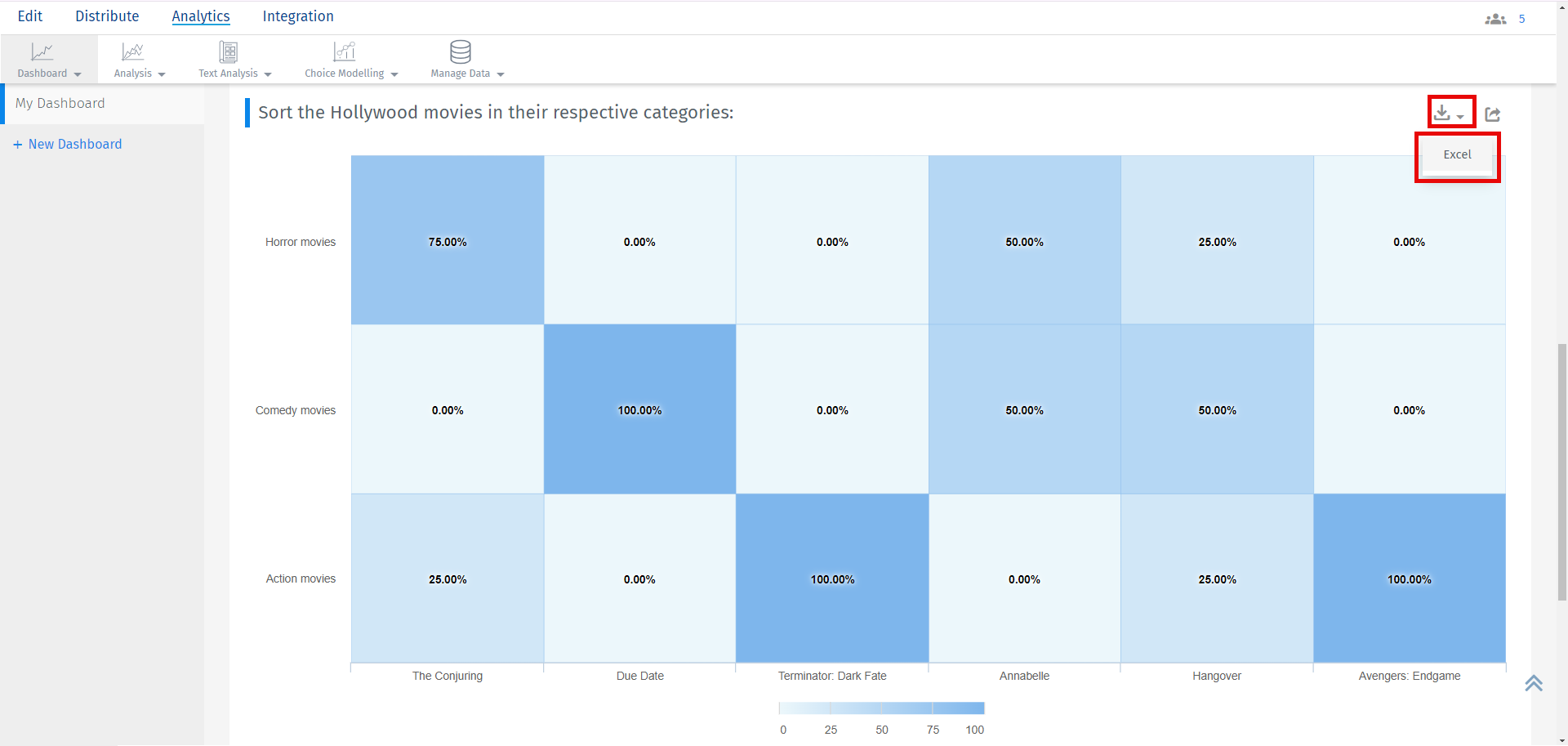Click the heatmap color scale legend

pos(881,708)
